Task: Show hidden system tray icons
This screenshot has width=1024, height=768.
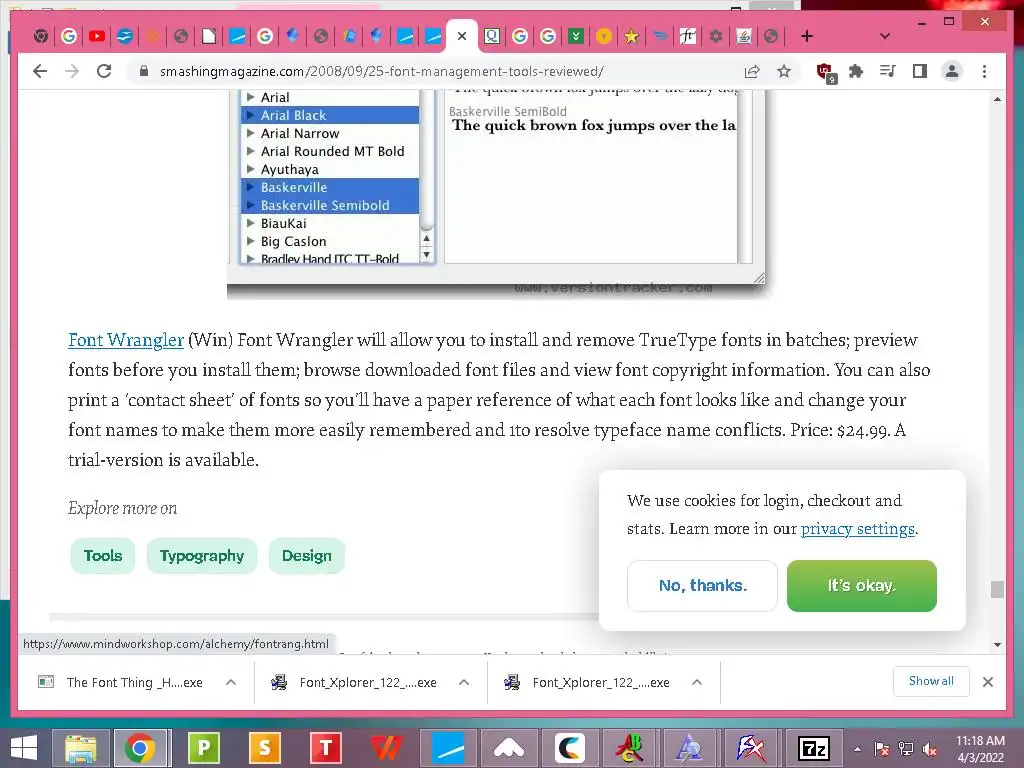Action: pos(857,749)
